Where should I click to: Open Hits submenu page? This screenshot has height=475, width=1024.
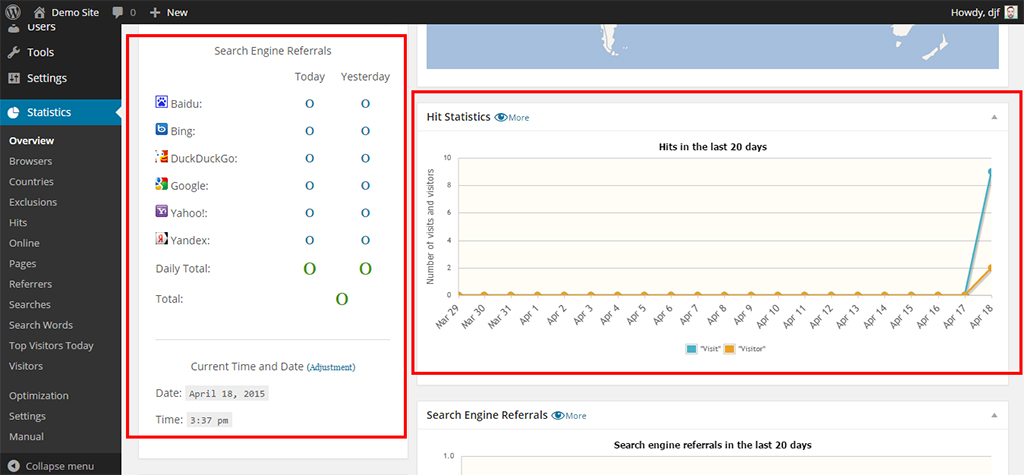18,223
